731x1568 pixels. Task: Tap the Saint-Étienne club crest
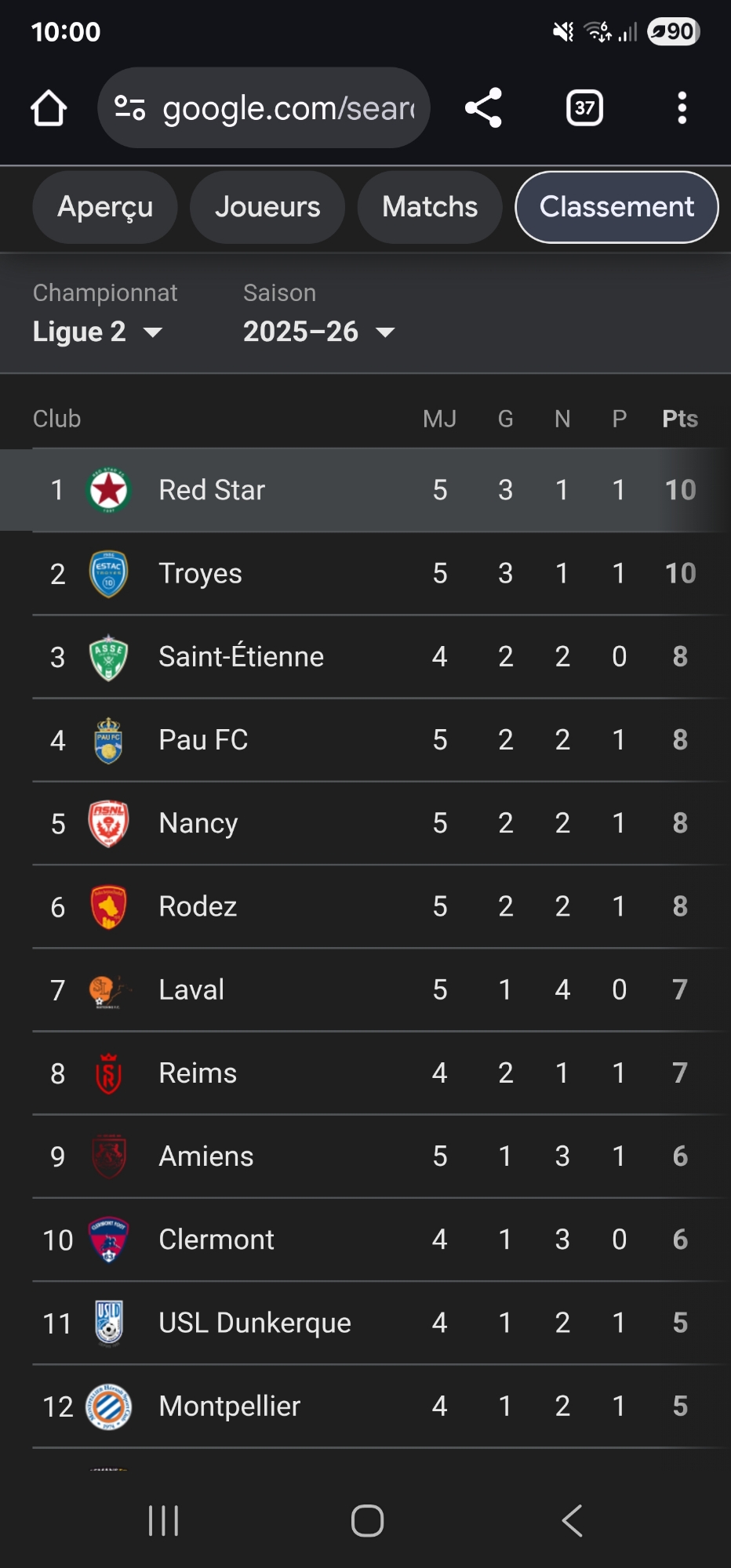[x=108, y=657]
